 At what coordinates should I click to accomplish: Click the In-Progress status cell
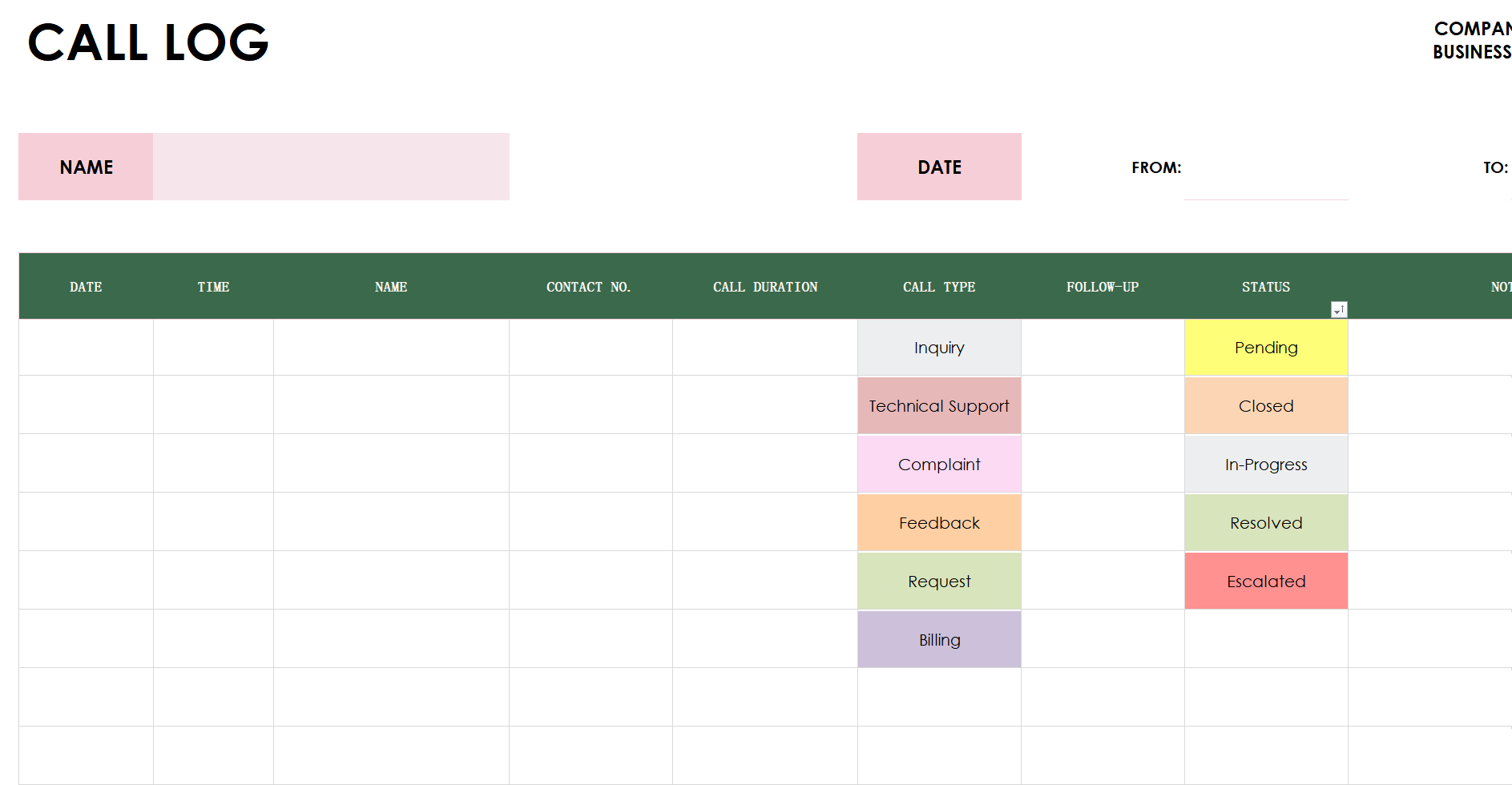(1266, 464)
